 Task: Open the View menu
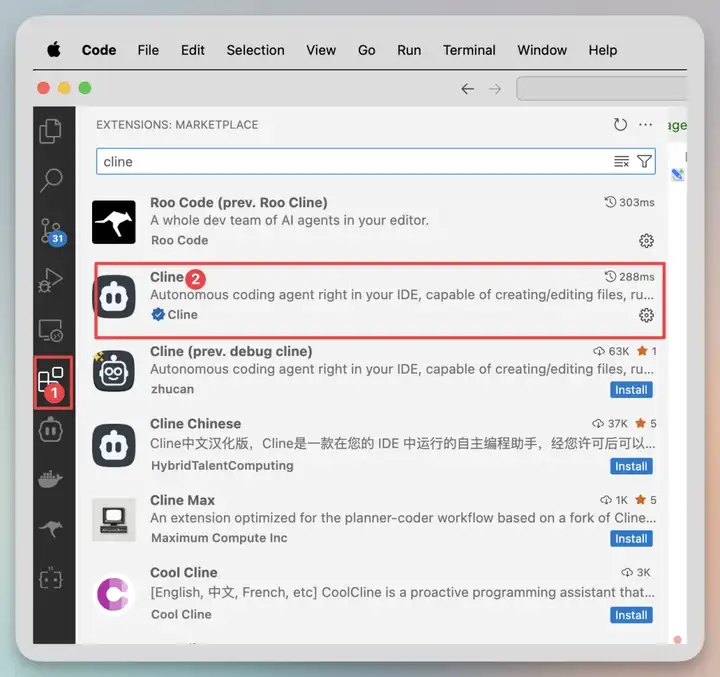[321, 50]
